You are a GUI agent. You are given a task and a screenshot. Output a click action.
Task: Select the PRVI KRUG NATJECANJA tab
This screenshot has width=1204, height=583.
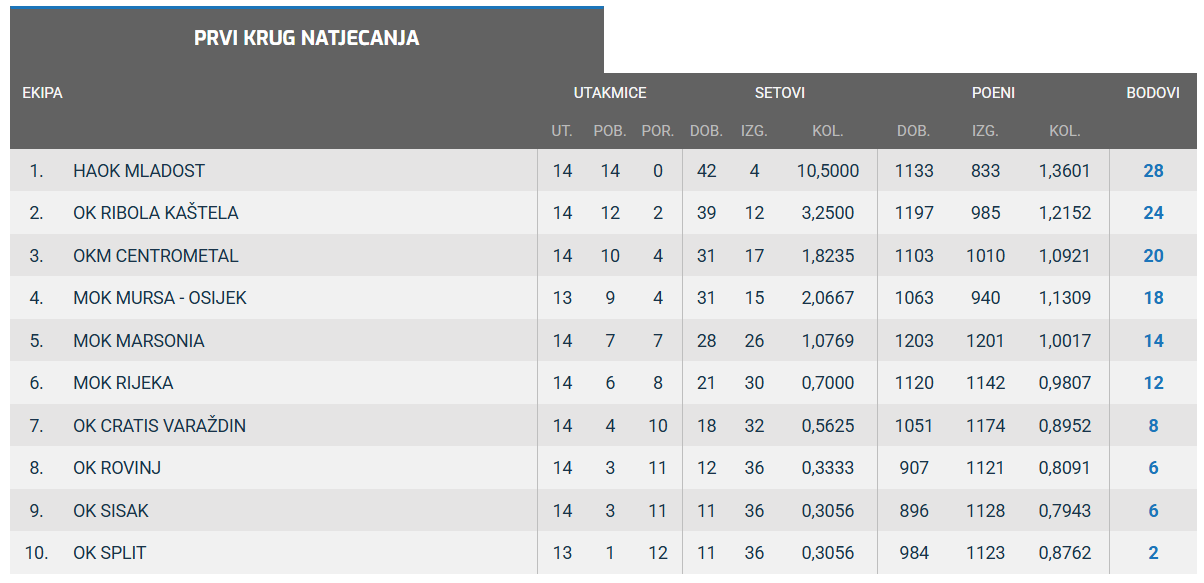[306, 39]
